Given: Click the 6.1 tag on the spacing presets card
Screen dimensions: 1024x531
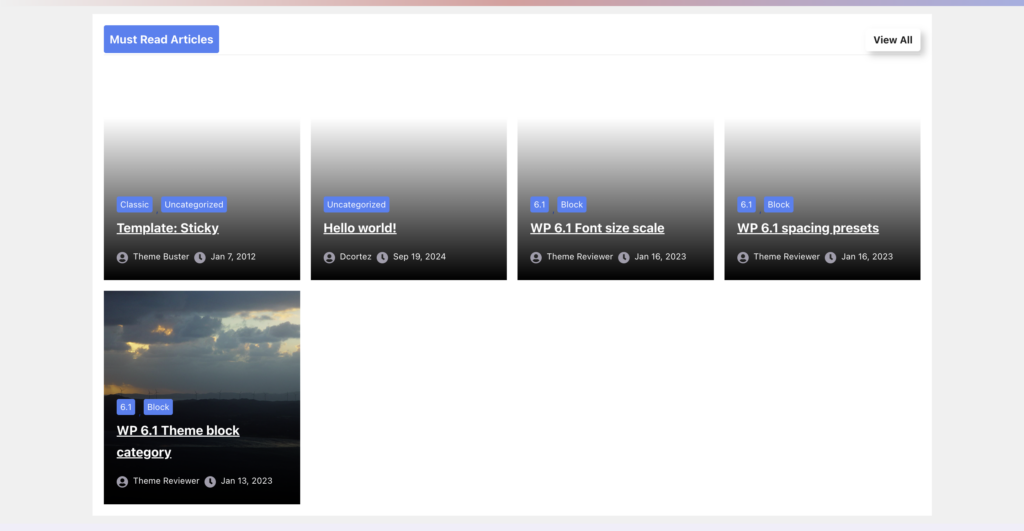Looking at the screenshot, I should (x=746, y=205).
